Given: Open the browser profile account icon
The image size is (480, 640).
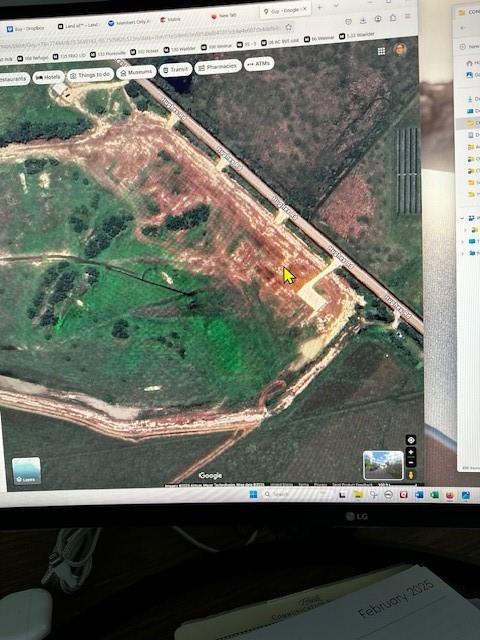Looking at the screenshot, I should [x=378, y=19].
